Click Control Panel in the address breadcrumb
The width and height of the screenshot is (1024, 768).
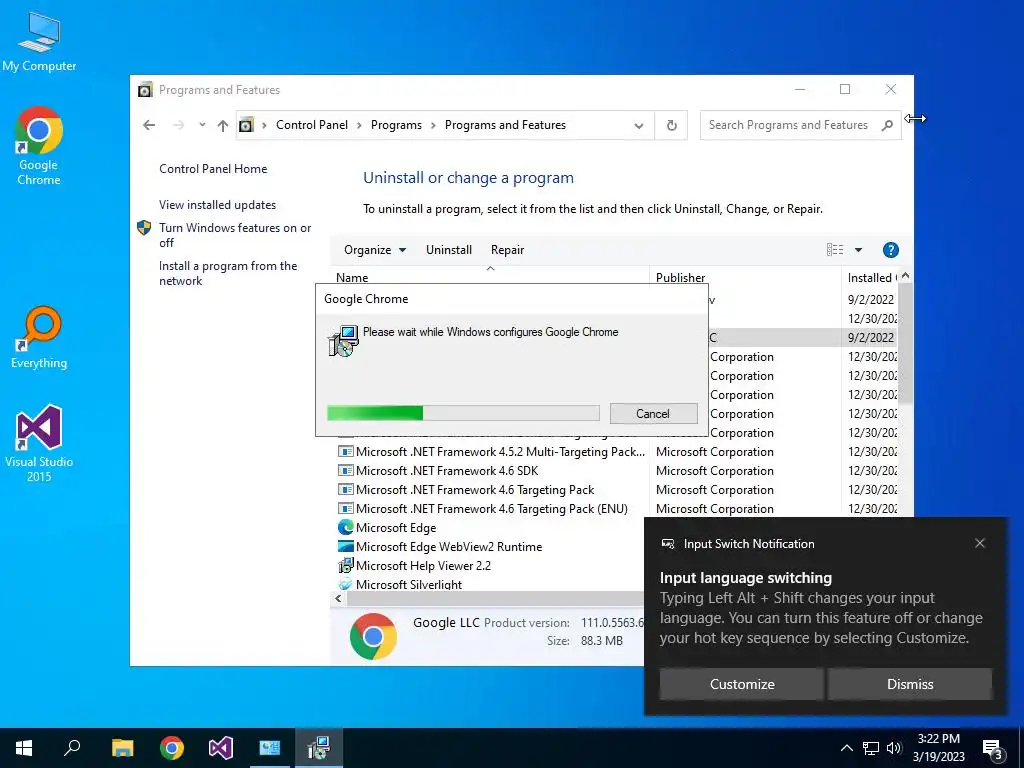pyautogui.click(x=312, y=125)
